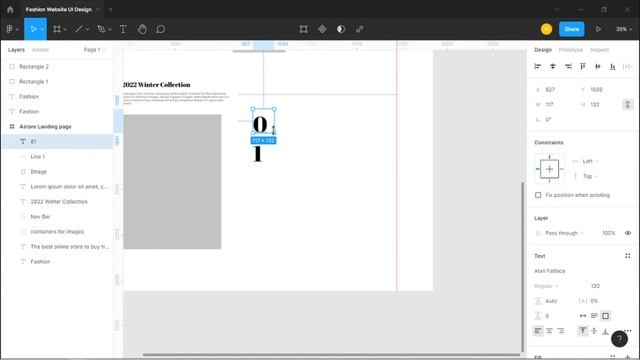Switch to the Inspect tab

pyautogui.click(x=599, y=50)
